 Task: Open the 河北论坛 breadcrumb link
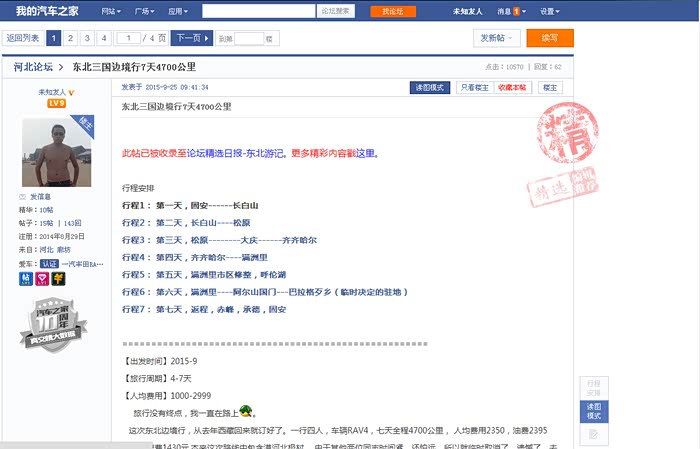33,66
